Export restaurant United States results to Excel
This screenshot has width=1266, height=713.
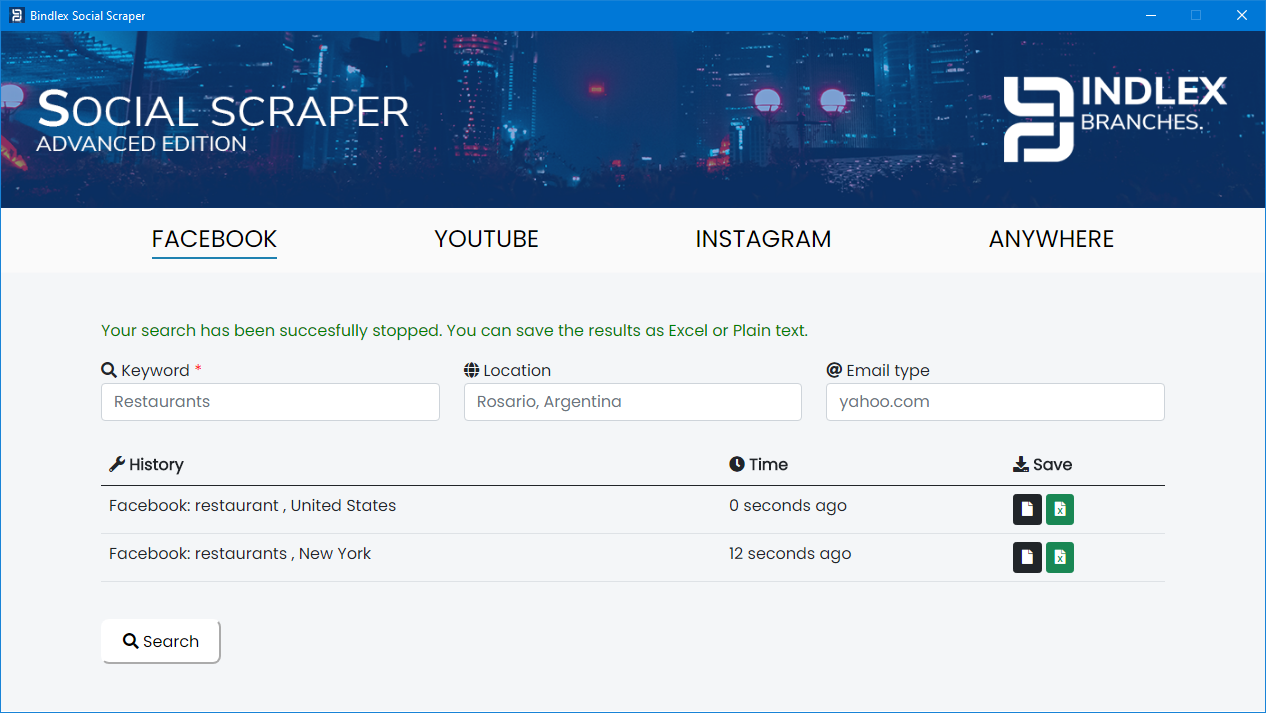coord(1060,509)
